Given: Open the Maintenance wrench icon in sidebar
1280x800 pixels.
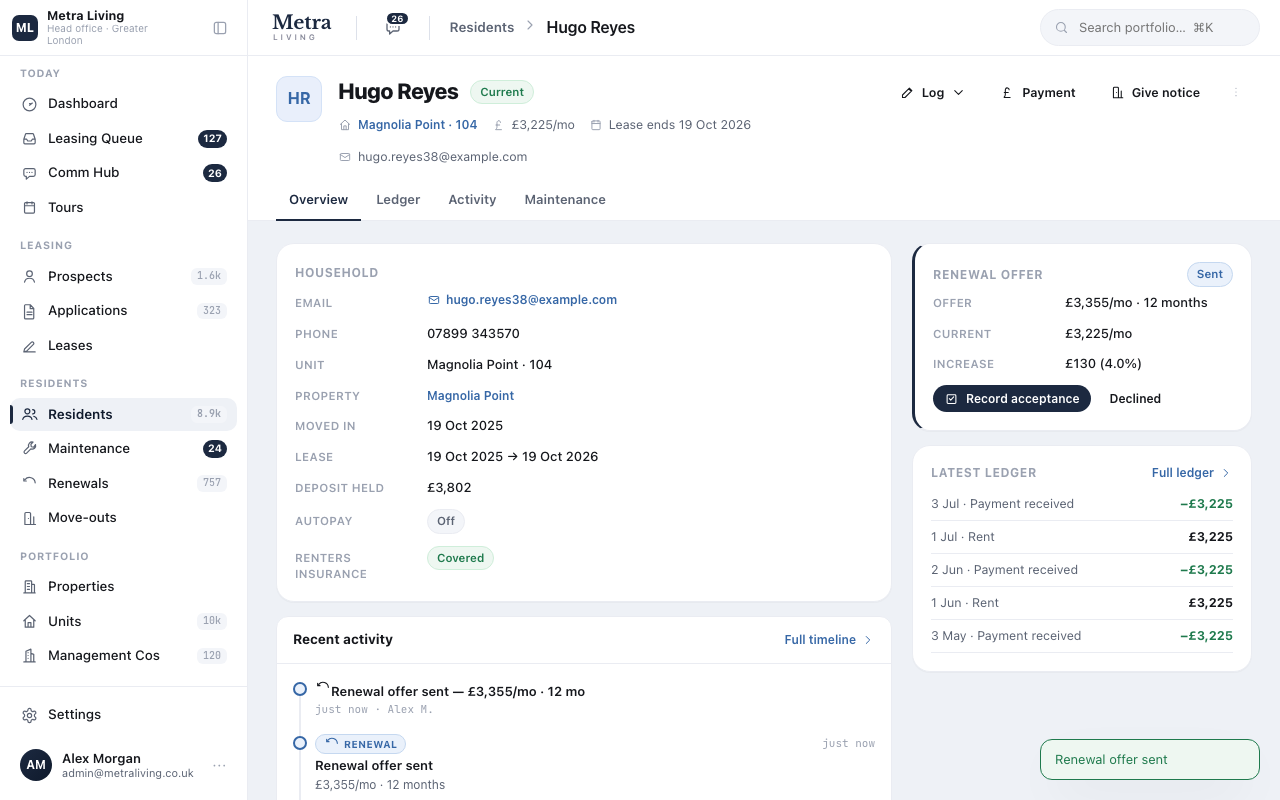Looking at the screenshot, I should point(29,449).
